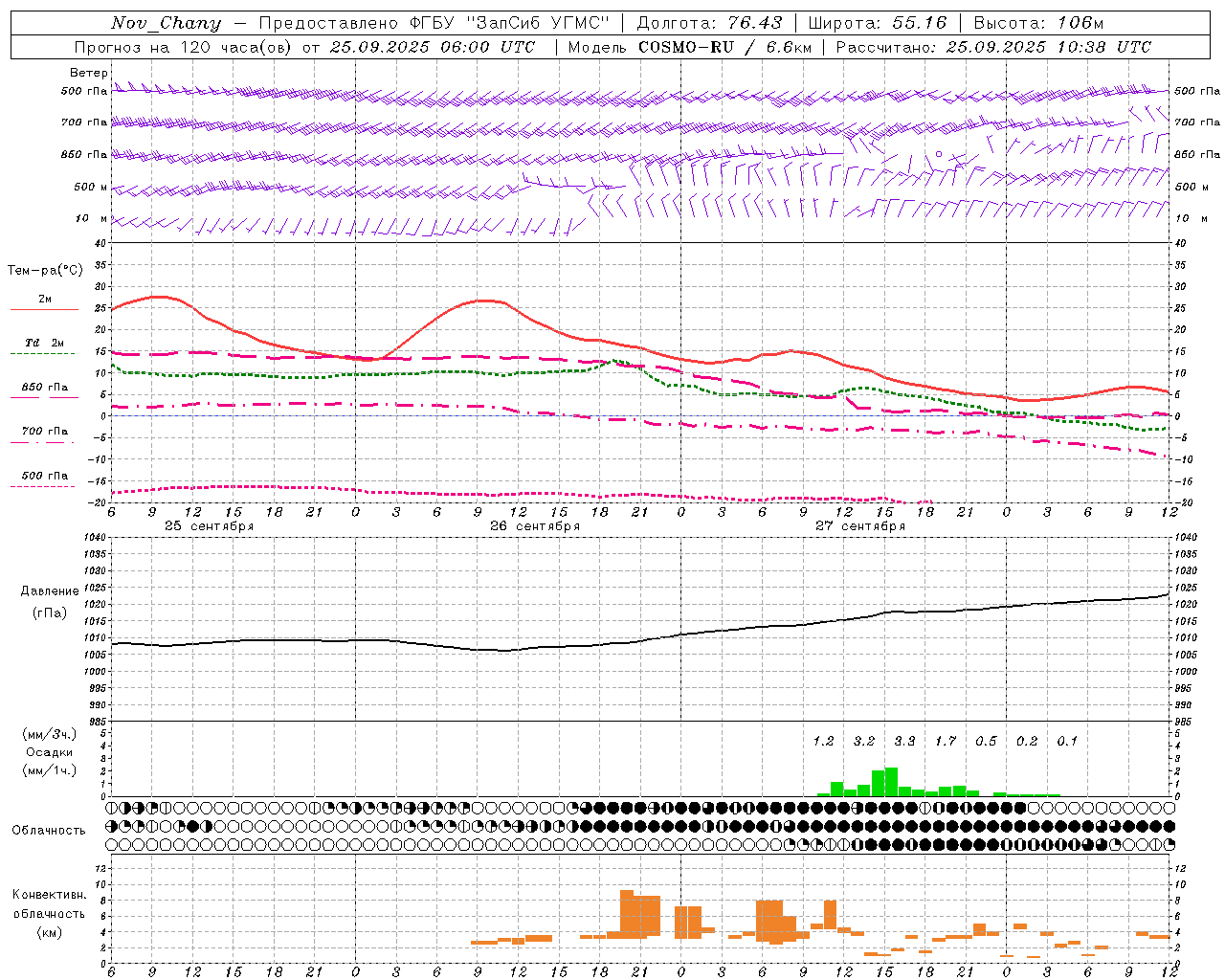Screen dimensions: 1225x980
Task: Click the '1.2' precipitation value
Action: click(x=823, y=742)
